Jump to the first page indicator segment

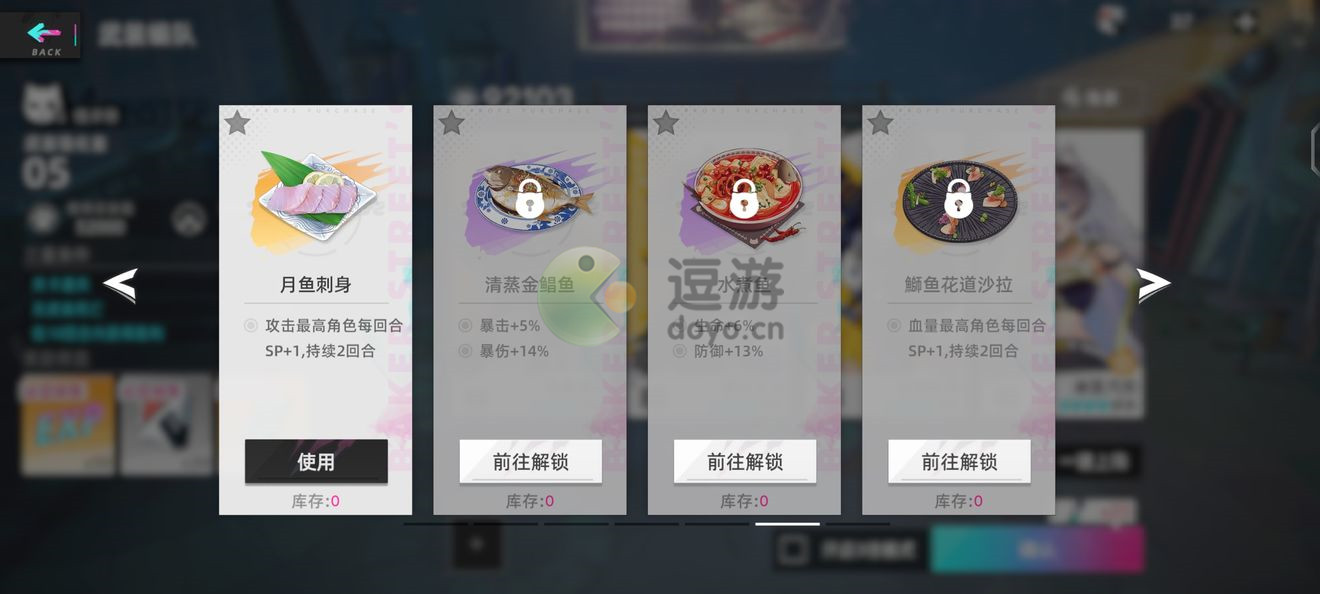pos(435,523)
